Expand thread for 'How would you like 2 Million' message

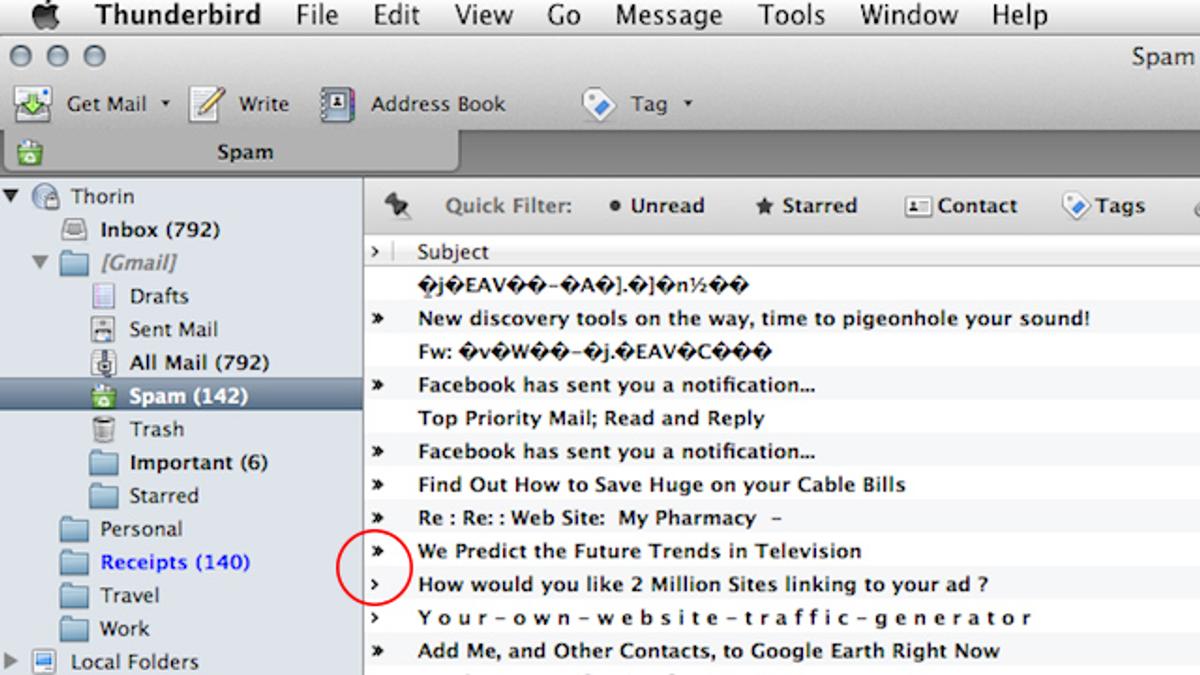[x=375, y=585]
